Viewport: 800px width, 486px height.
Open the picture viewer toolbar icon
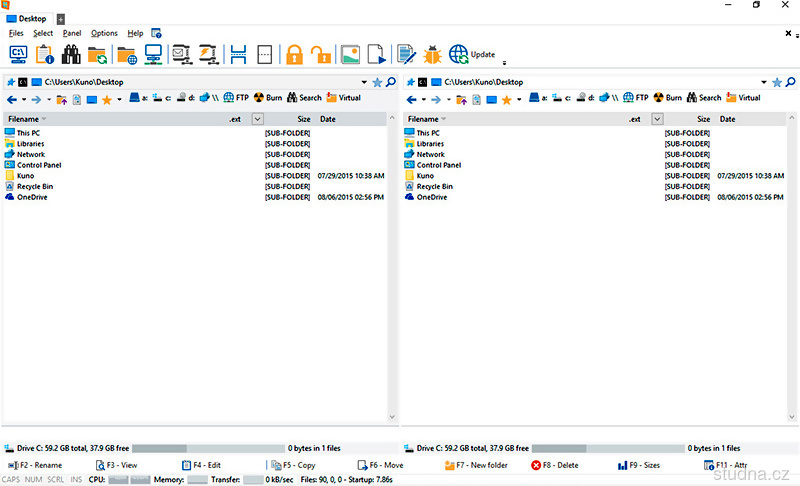click(349, 54)
